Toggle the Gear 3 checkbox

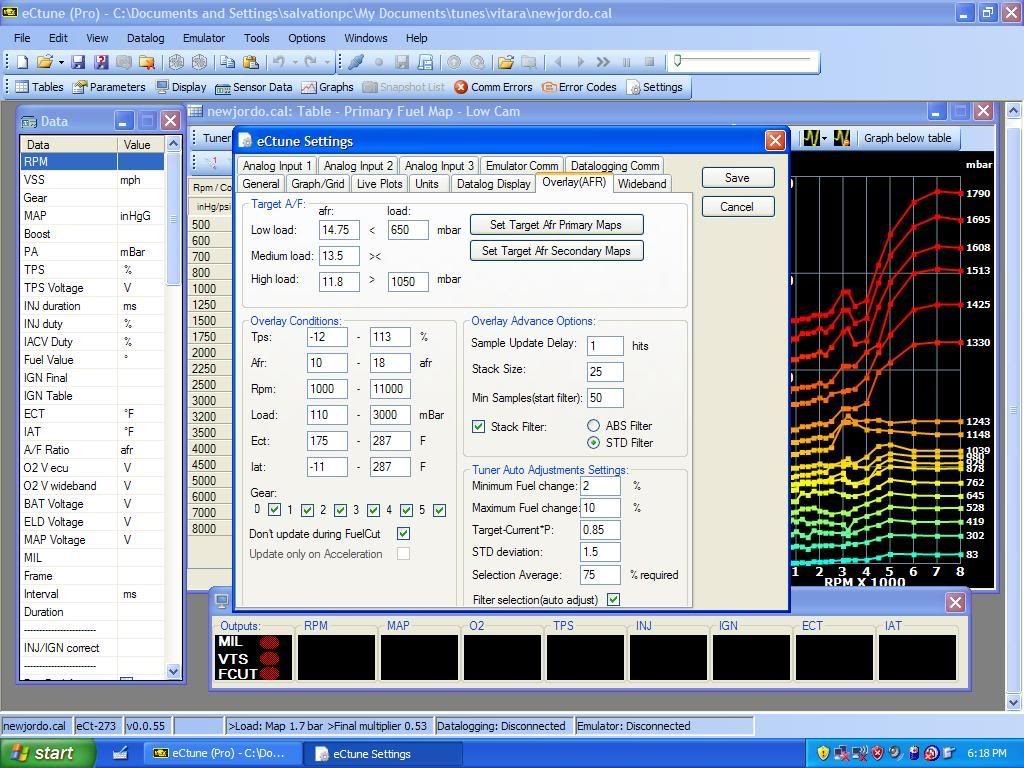click(x=374, y=510)
